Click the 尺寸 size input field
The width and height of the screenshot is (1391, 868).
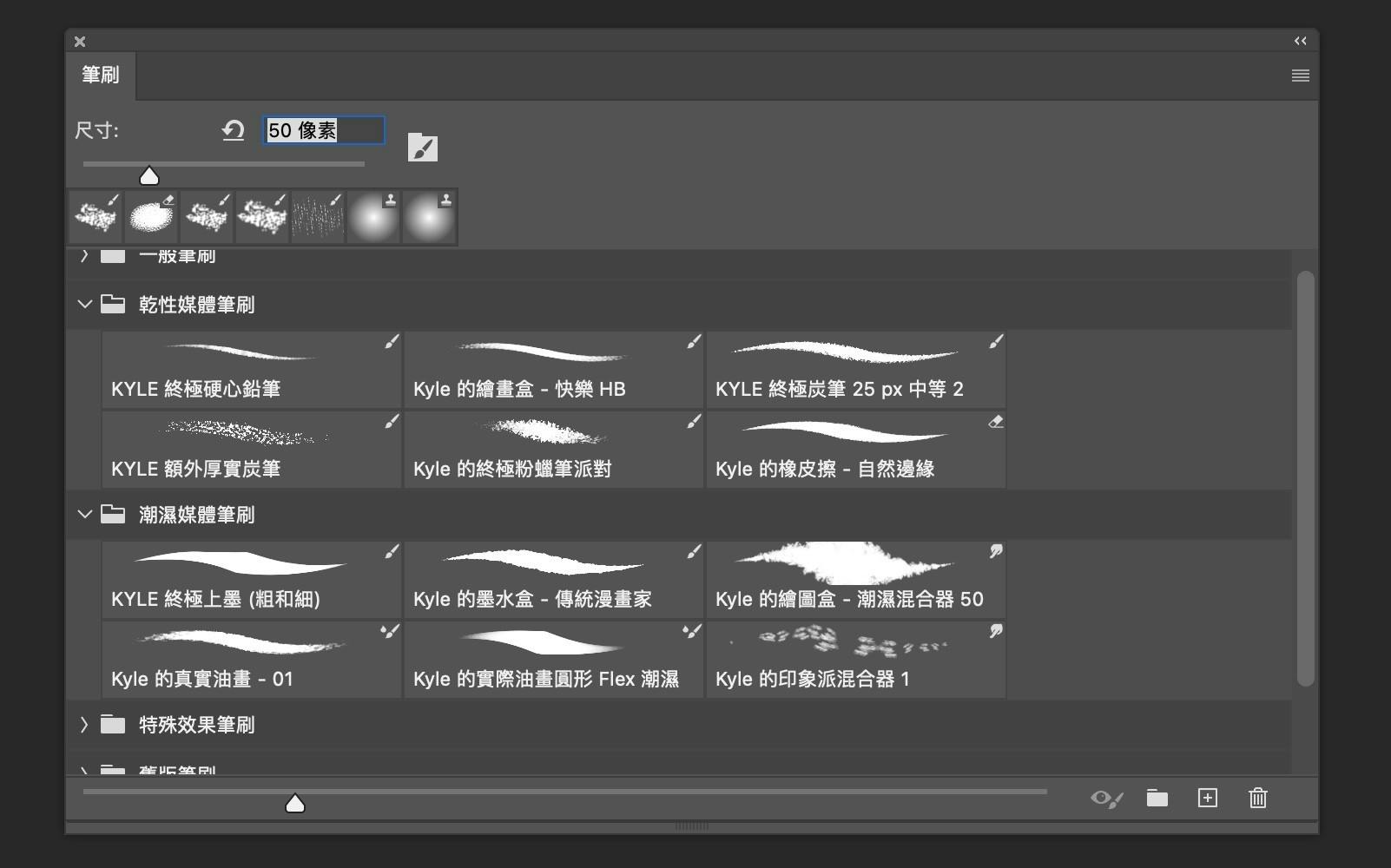click(324, 130)
